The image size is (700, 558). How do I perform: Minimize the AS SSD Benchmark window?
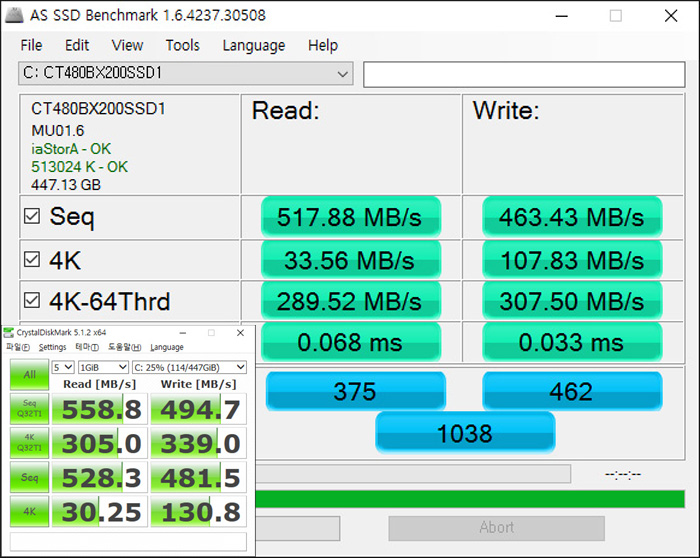coord(562,16)
